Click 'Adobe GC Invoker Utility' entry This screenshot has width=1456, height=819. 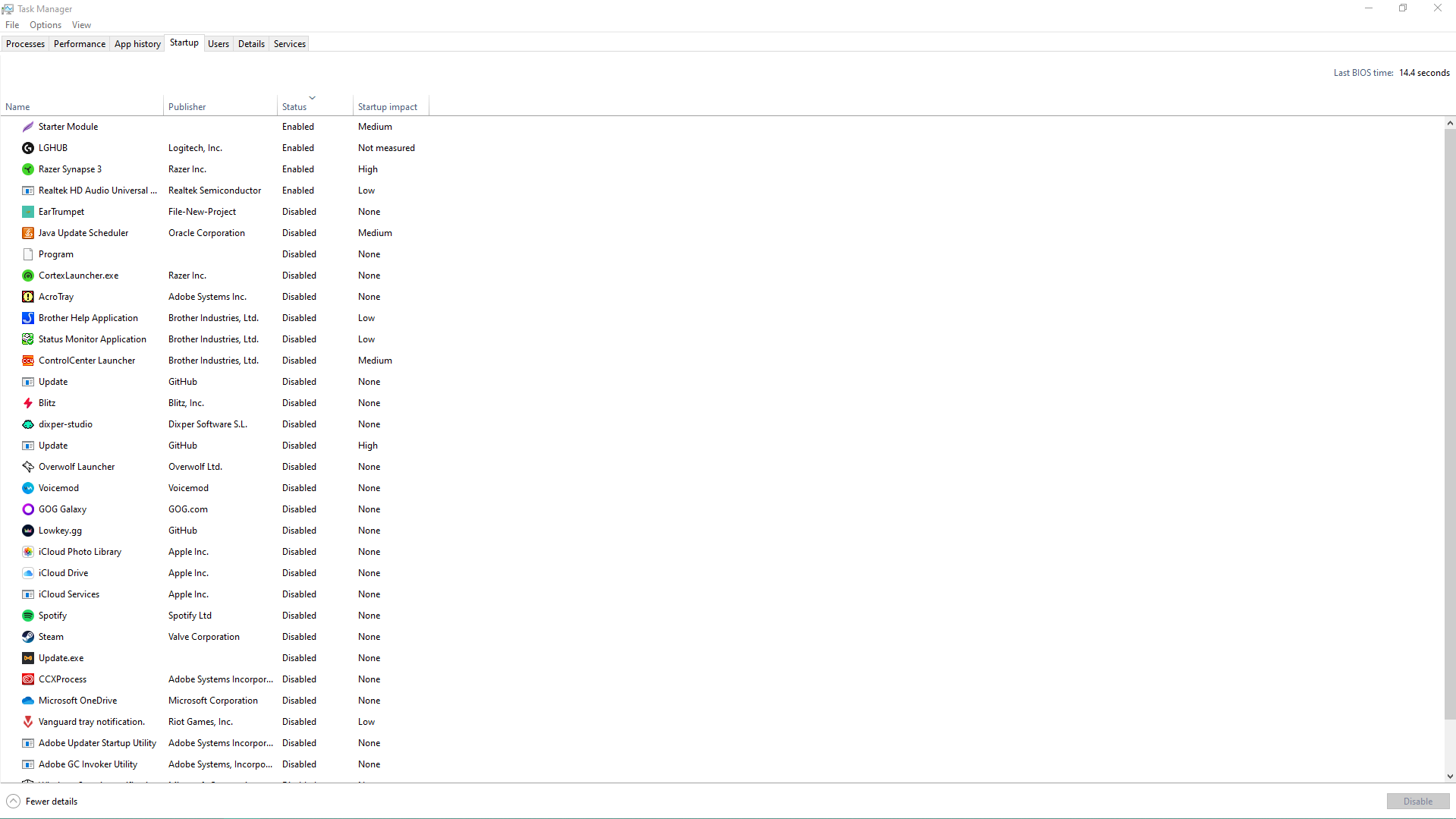click(88, 764)
